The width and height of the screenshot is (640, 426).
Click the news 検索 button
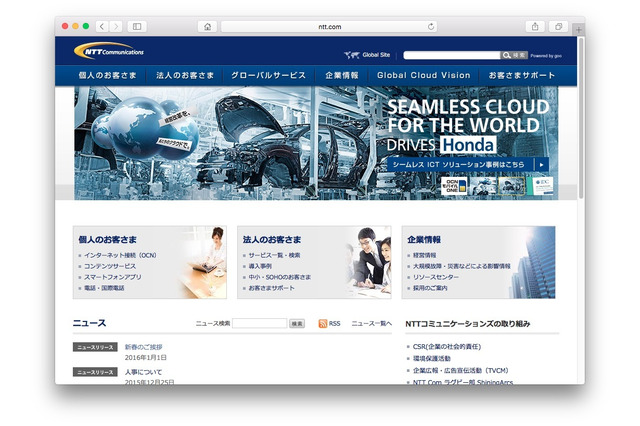[x=297, y=324]
